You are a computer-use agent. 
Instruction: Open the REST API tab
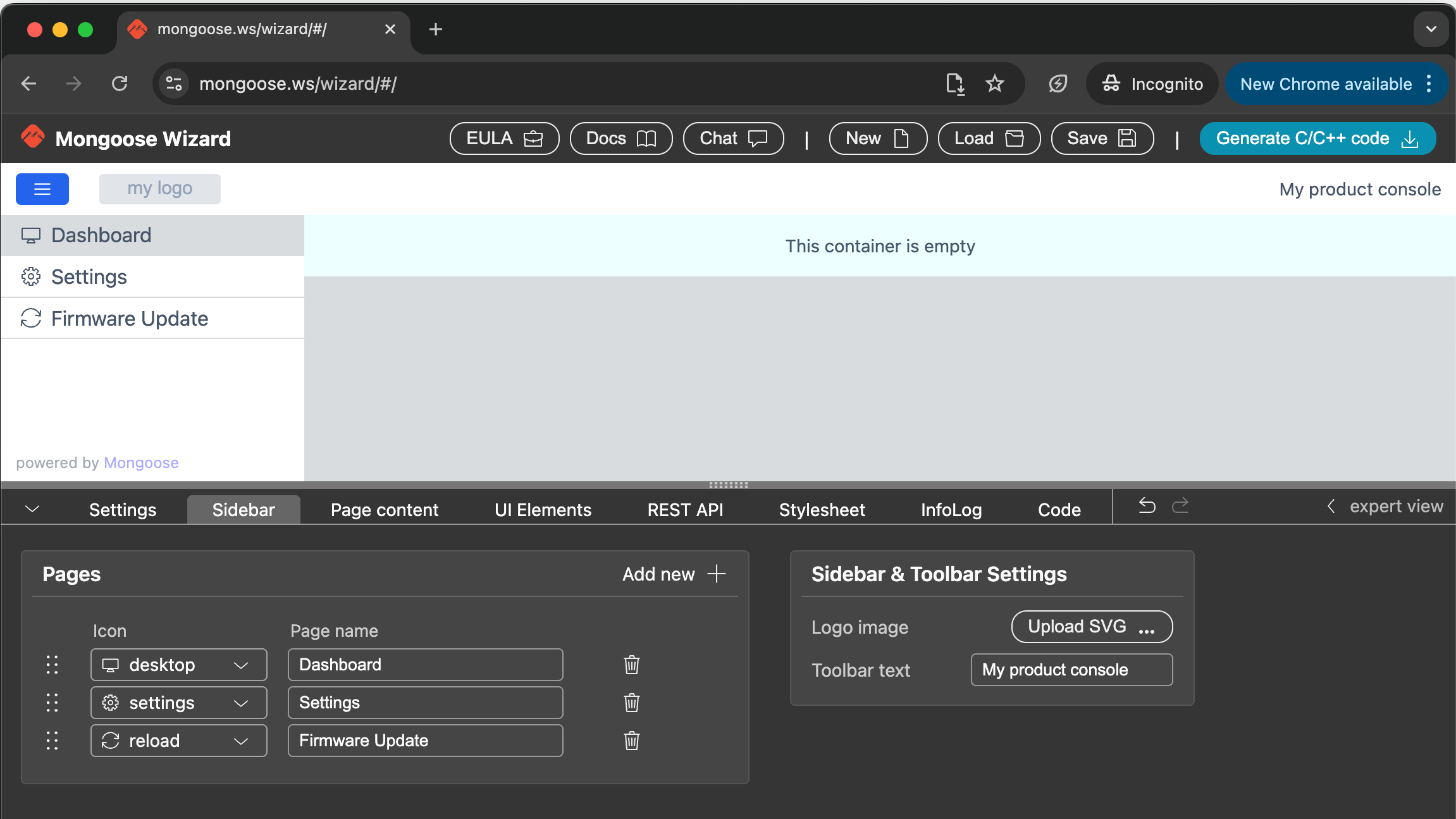click(x=685, y=509)
